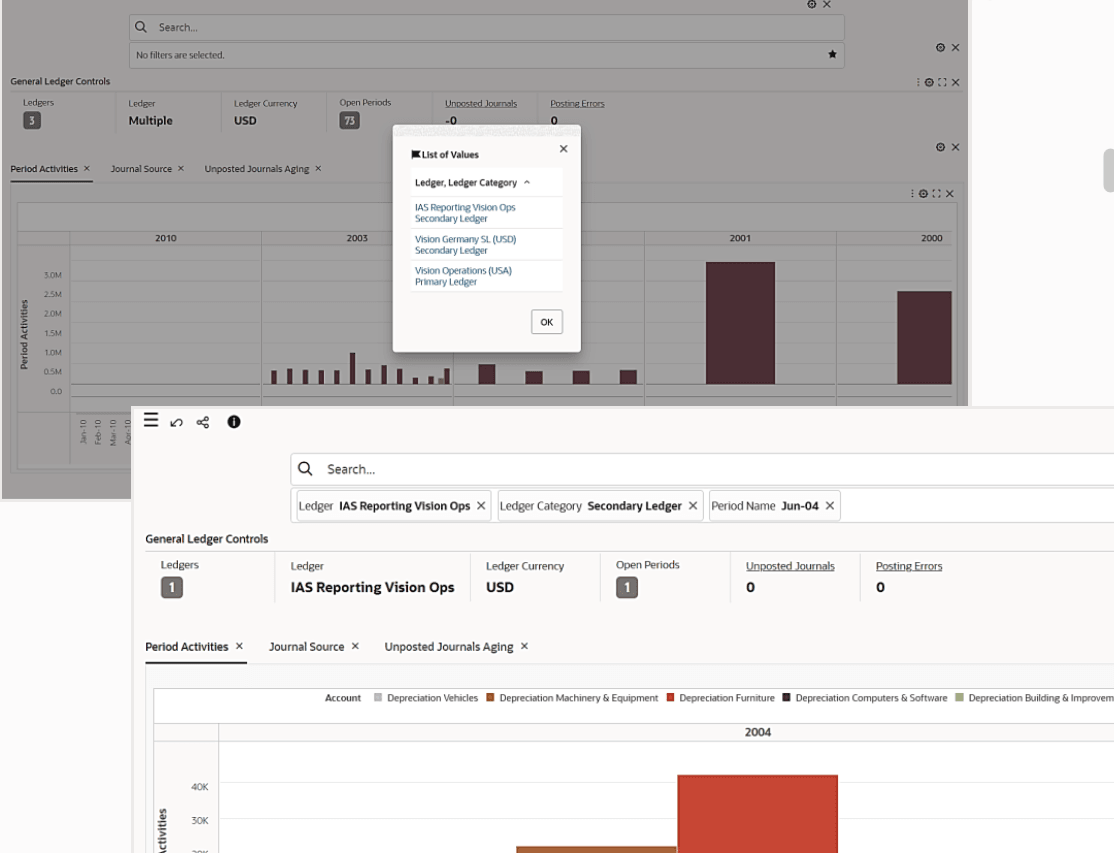Click background Open Periods badge 73
This screenshot has width=1114, height=853.
(x=350, y=120)
